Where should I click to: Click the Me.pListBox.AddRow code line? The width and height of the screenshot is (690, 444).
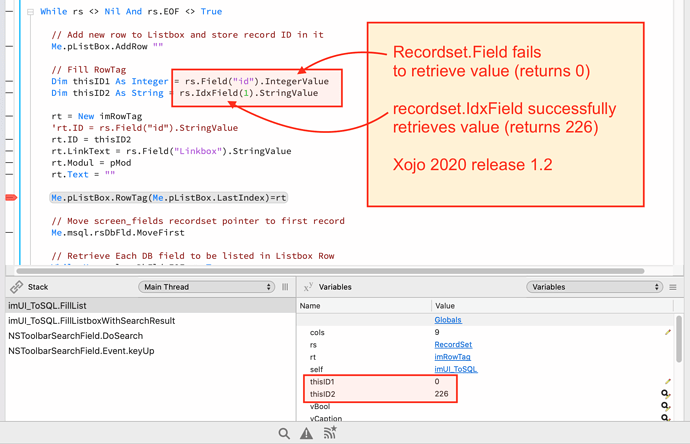click(x=107, y=46)
